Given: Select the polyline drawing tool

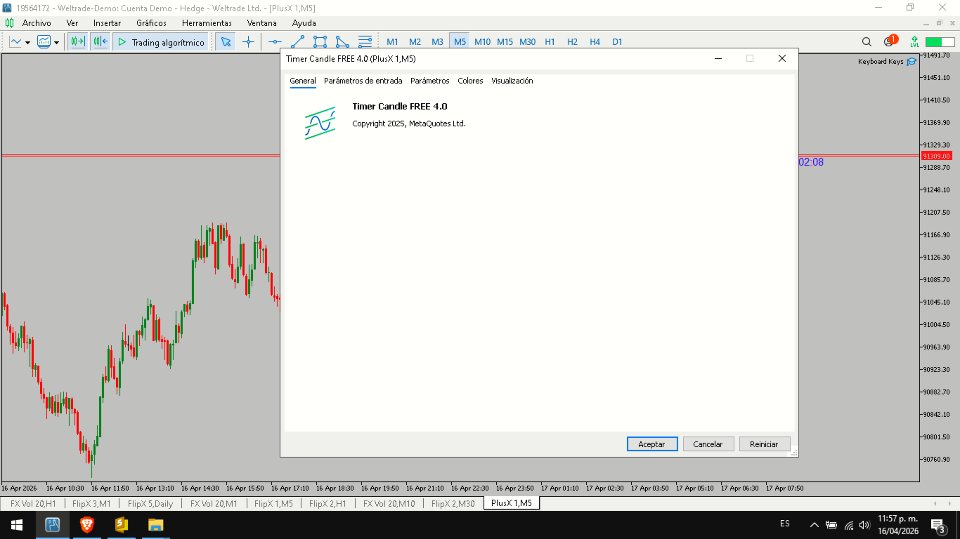Looking at the screenshot, I should pyautogui.click(x=342, y=42).
